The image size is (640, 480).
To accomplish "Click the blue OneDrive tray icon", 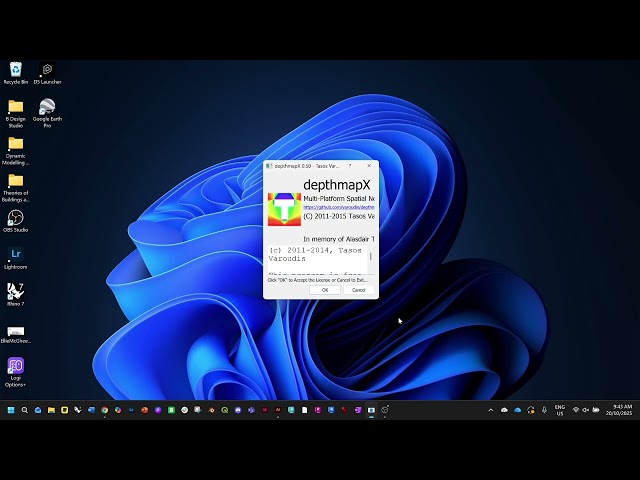I will point(518,410).
